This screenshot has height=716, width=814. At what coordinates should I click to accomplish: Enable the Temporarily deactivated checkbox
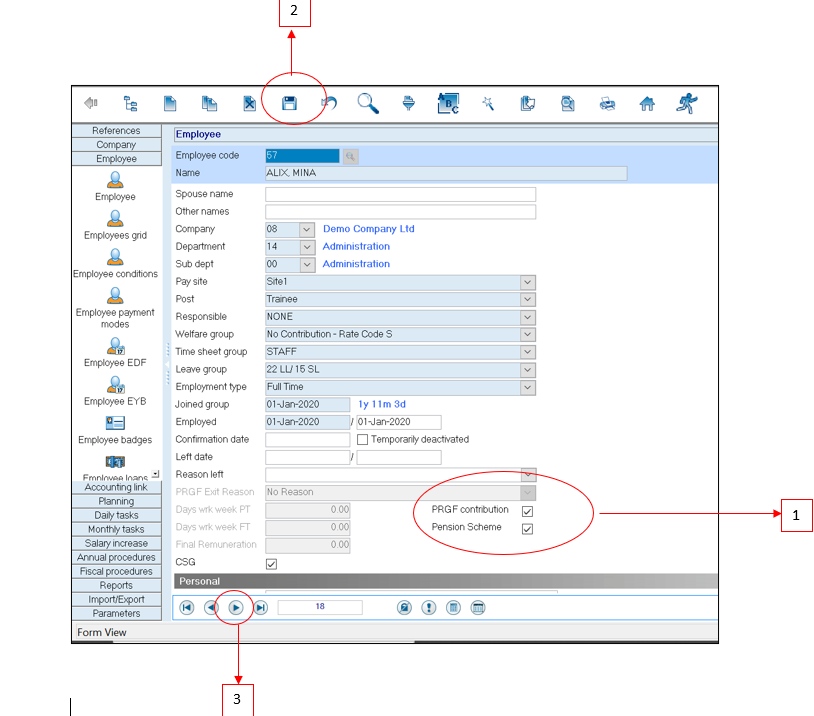pos(362,440)
